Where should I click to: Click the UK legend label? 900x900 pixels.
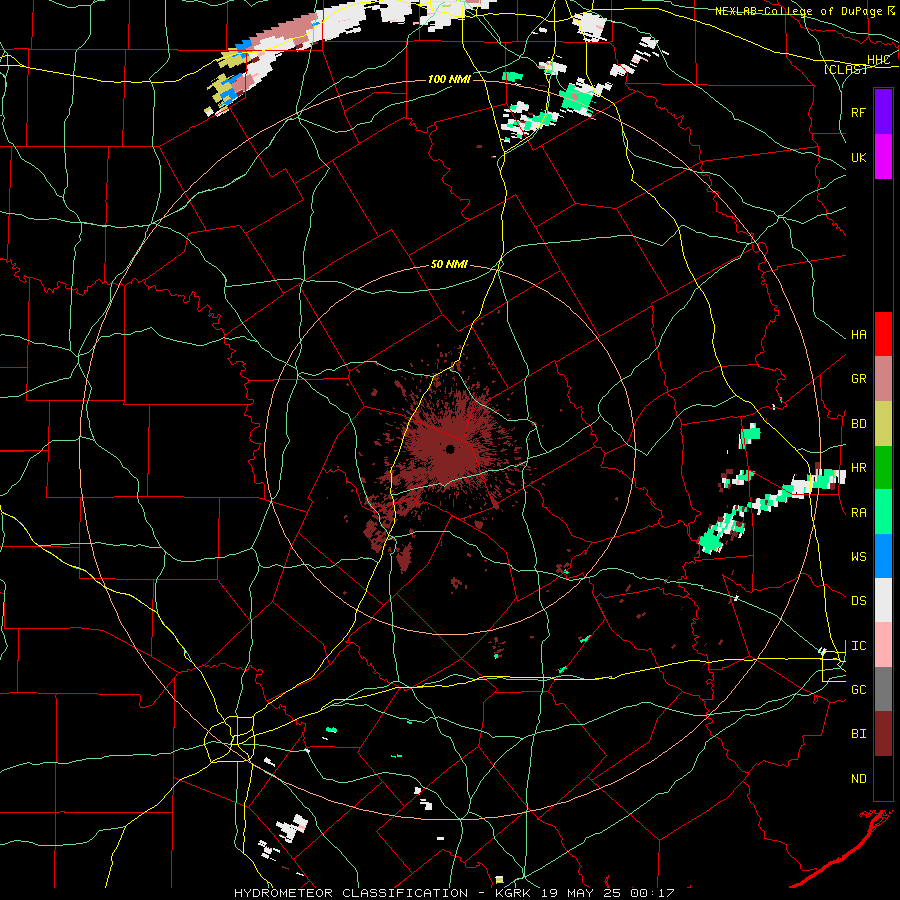(x=858, y=158)
